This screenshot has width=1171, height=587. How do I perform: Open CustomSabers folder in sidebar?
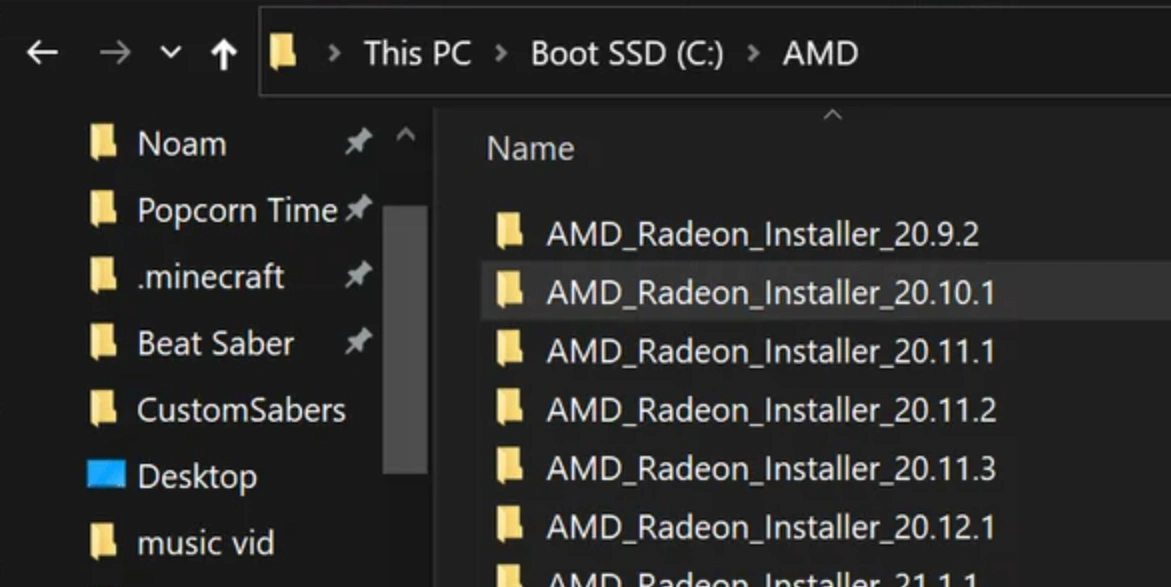tap(241, 409)
